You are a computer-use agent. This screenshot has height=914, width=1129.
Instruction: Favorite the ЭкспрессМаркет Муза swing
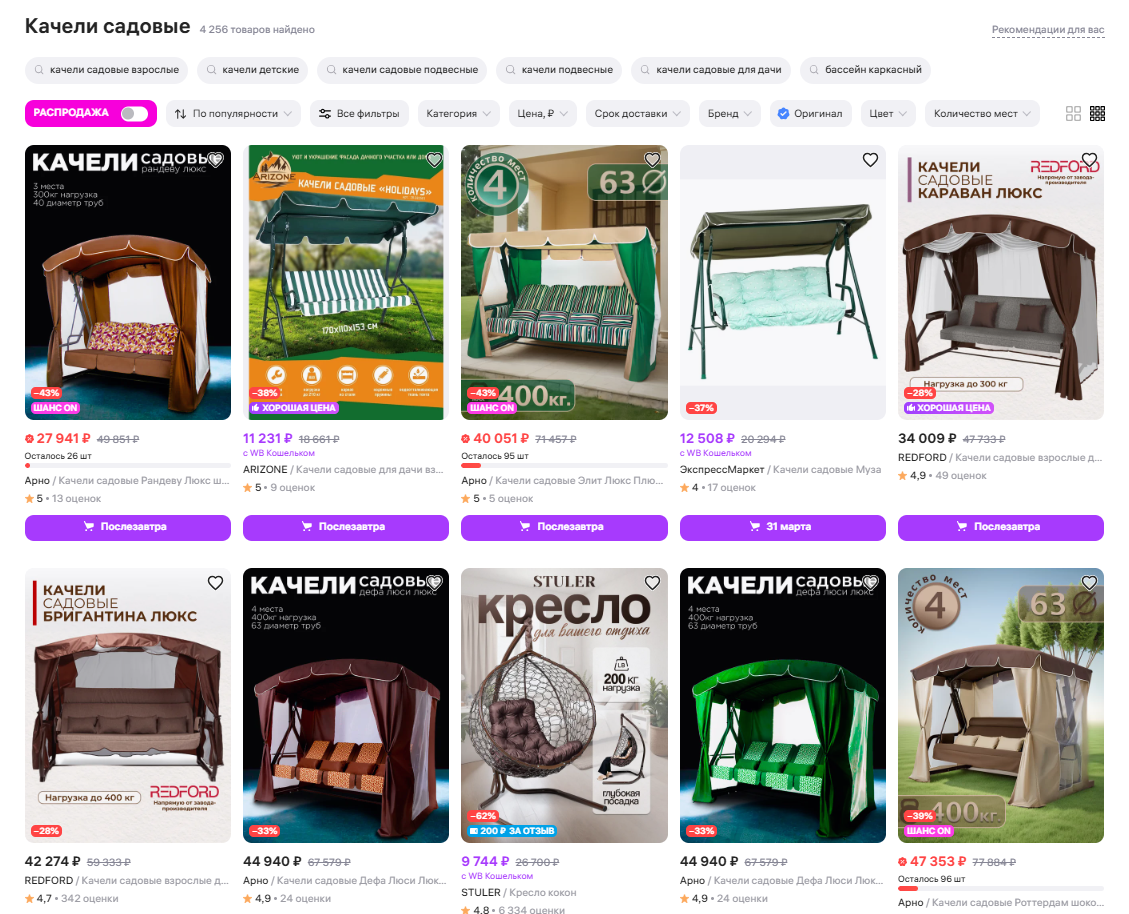[871, 160]
